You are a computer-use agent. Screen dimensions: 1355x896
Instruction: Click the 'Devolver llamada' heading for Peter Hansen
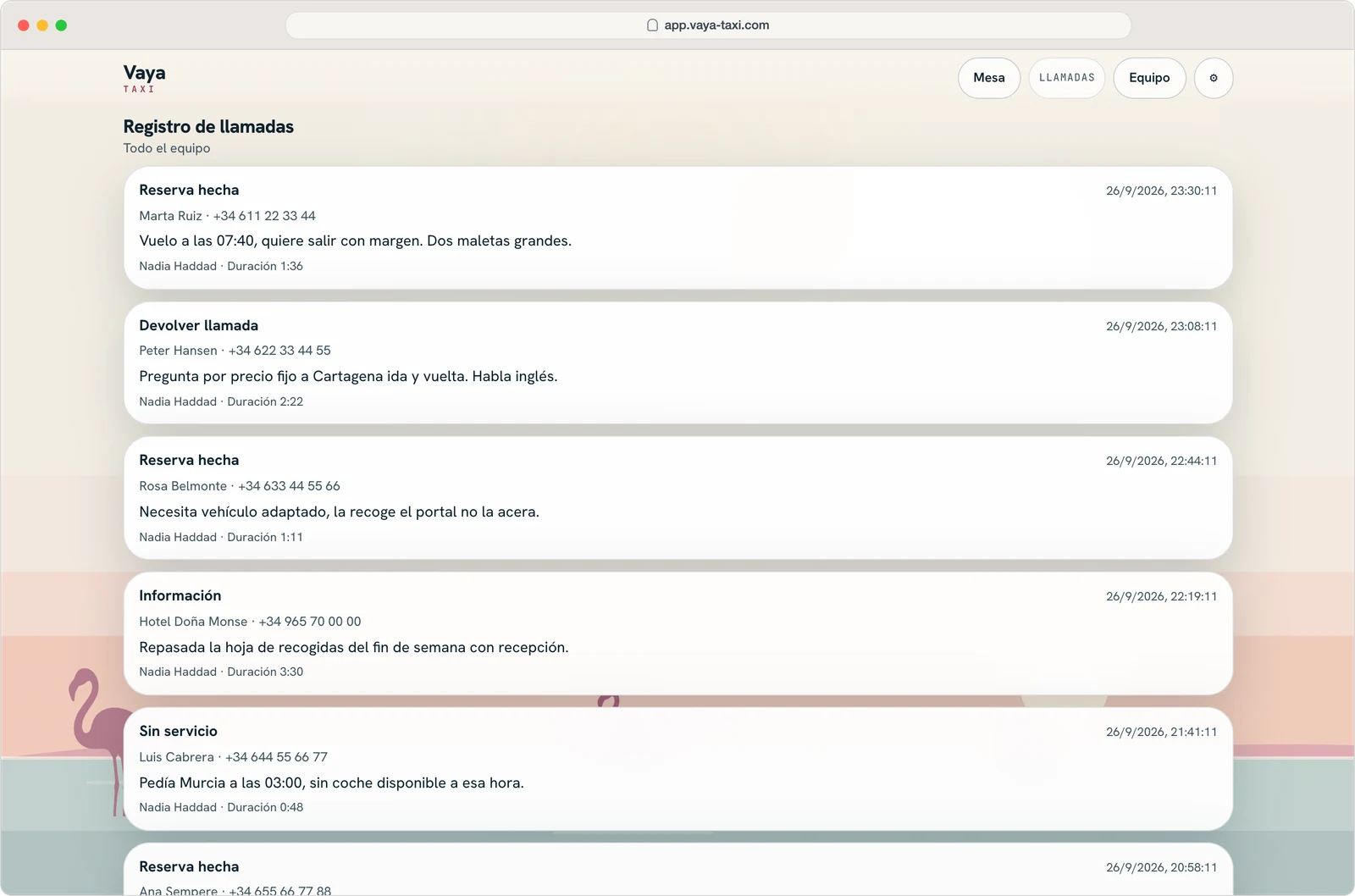tap(199, 326)
